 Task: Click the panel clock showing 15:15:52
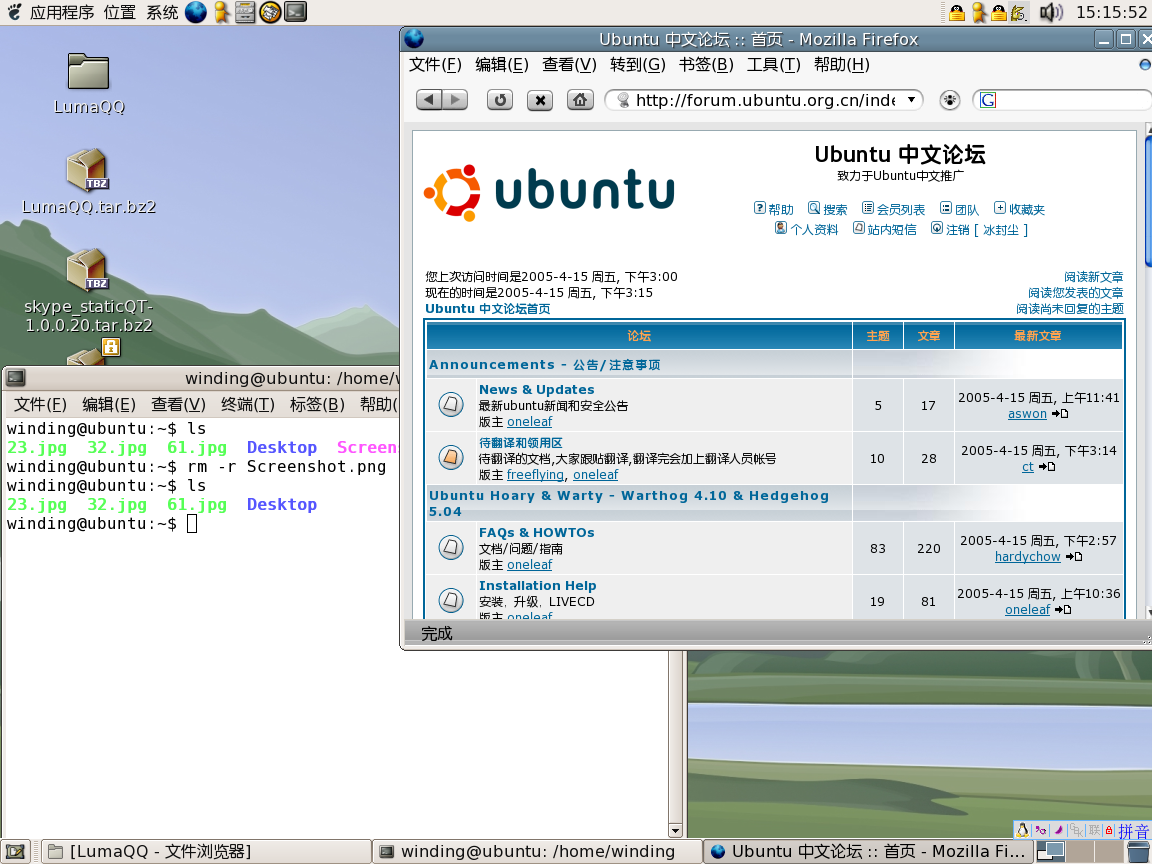pos(1112,12)
